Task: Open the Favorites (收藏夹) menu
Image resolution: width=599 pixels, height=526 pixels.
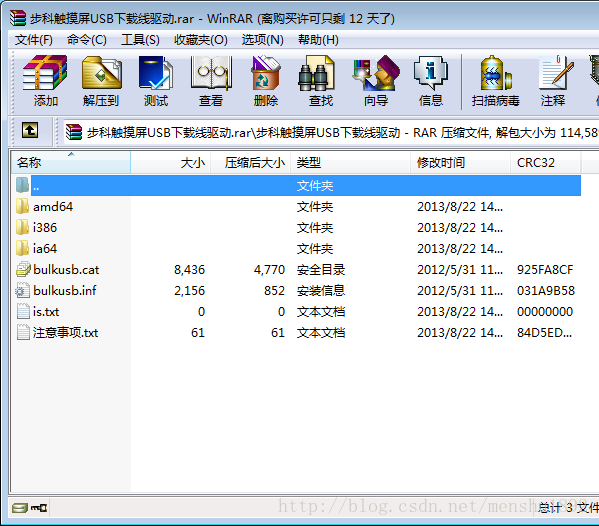Action: pyautogui.click(x=201, y=39)
